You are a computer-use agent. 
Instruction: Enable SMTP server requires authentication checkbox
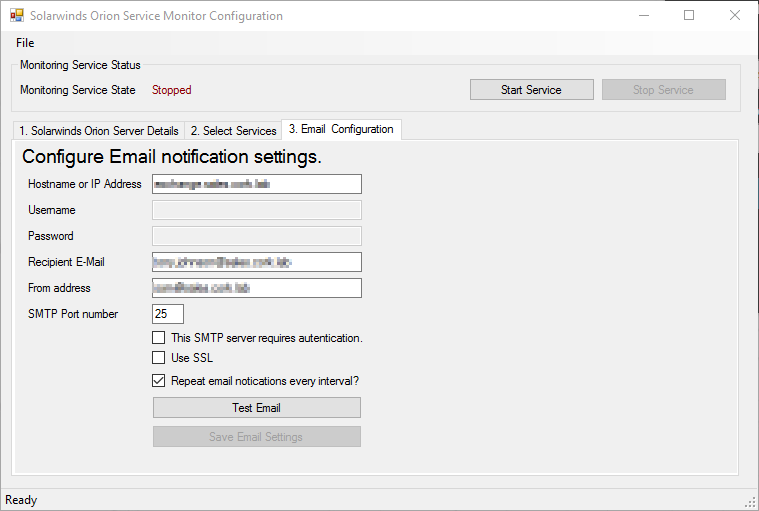[158, 337]
